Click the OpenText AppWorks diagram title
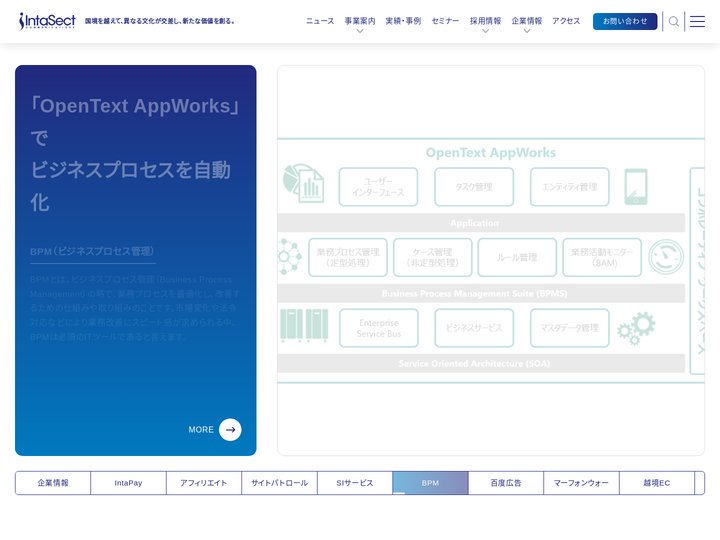 [x=490, y=152]
